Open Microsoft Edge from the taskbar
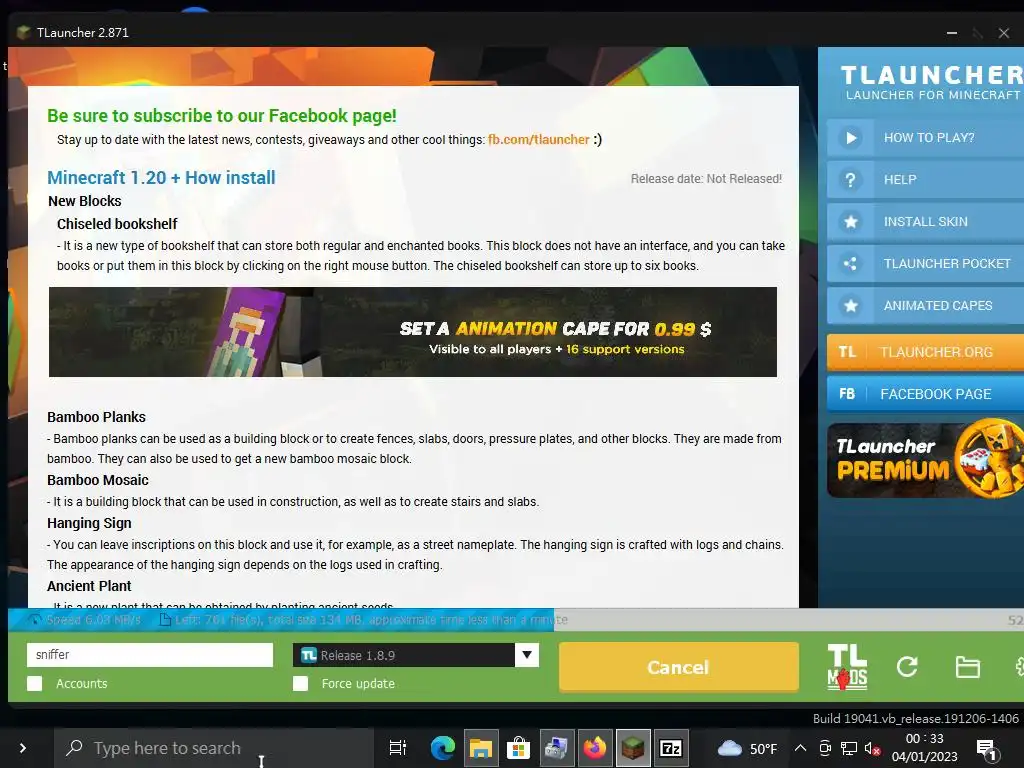 [442, 748]
